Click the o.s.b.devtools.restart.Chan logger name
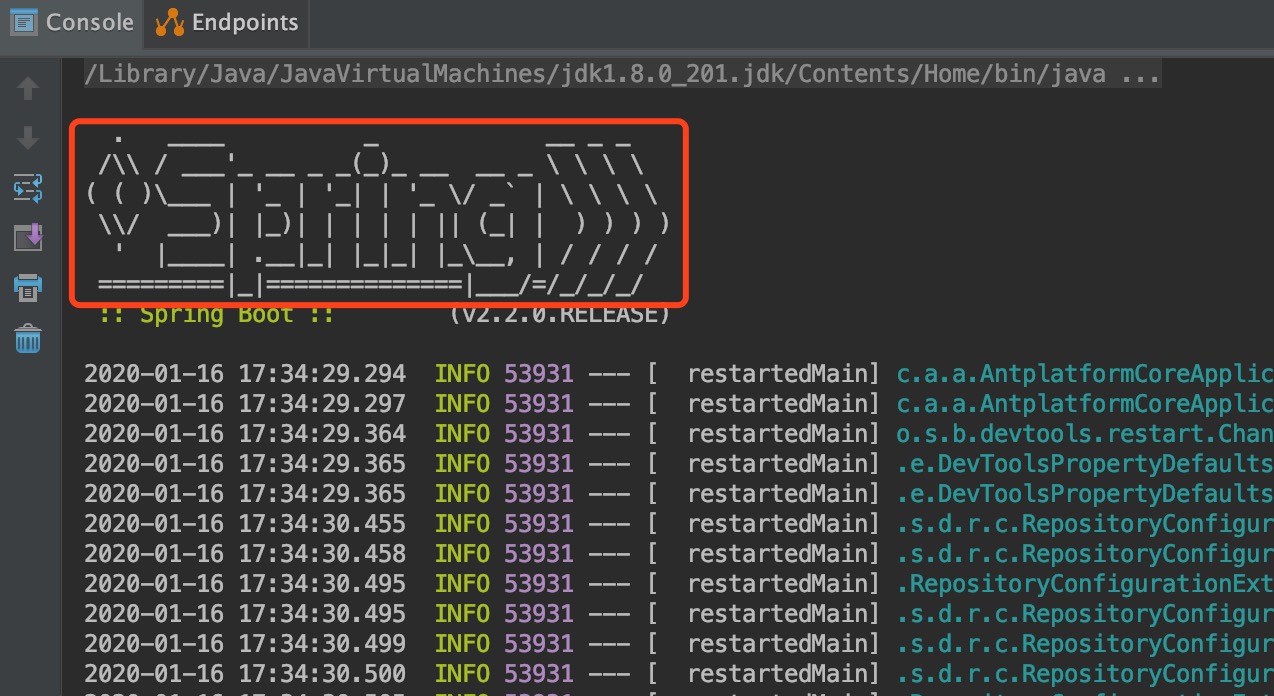 (x=1085, y=434)
